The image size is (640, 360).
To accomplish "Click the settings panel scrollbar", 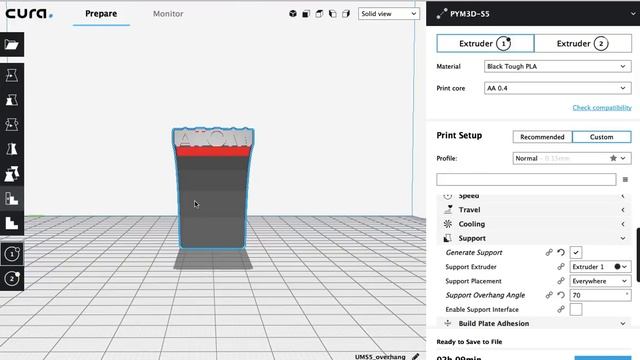I will pos(638,255).
